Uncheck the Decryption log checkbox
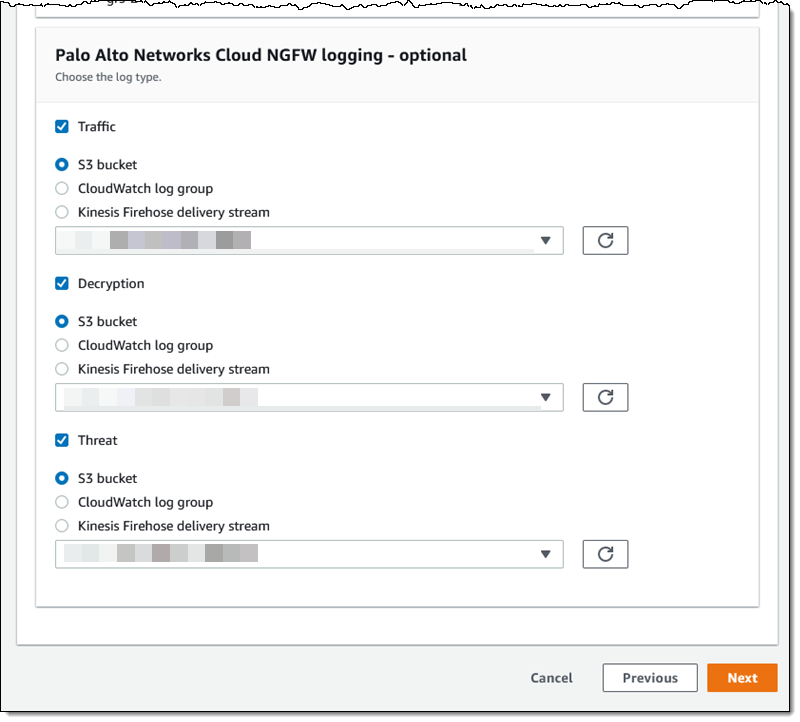This screenshot has width=800, height=722. click(62, 283)
